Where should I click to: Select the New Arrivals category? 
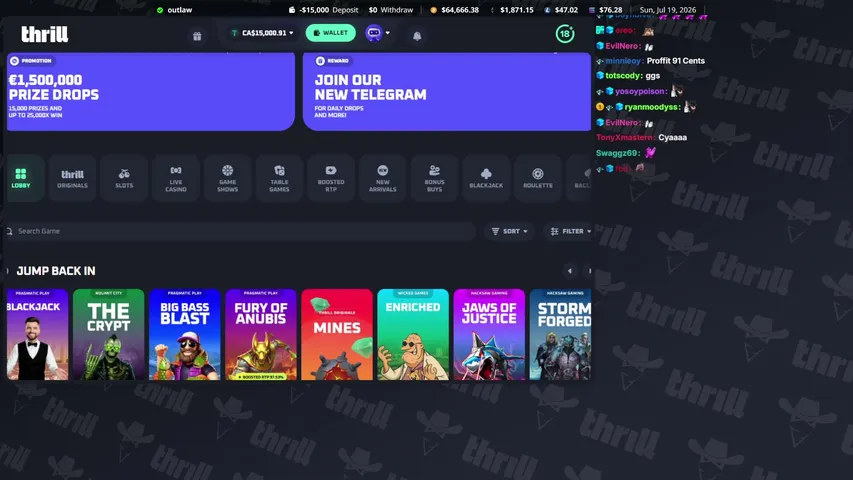(x=382, y=178)
